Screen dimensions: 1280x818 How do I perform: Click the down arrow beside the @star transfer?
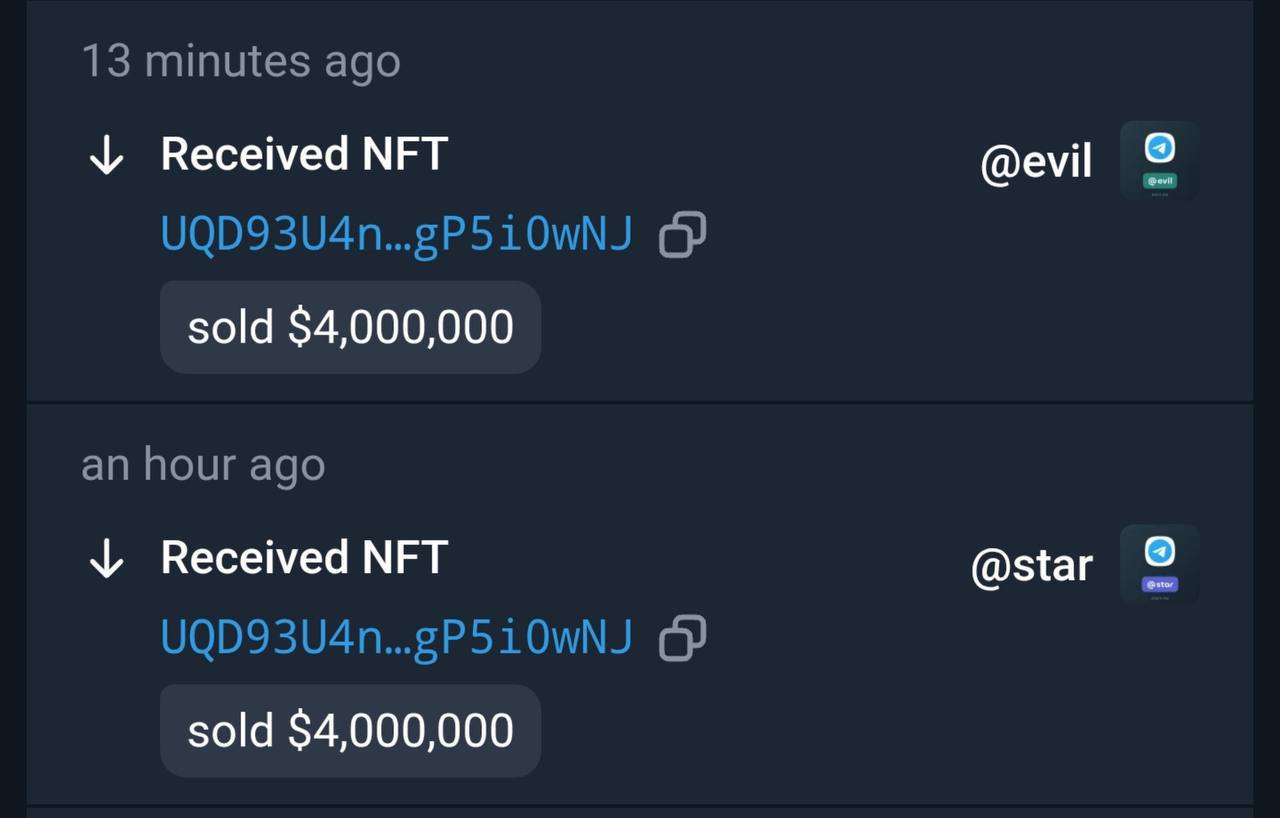coord(106,560)
